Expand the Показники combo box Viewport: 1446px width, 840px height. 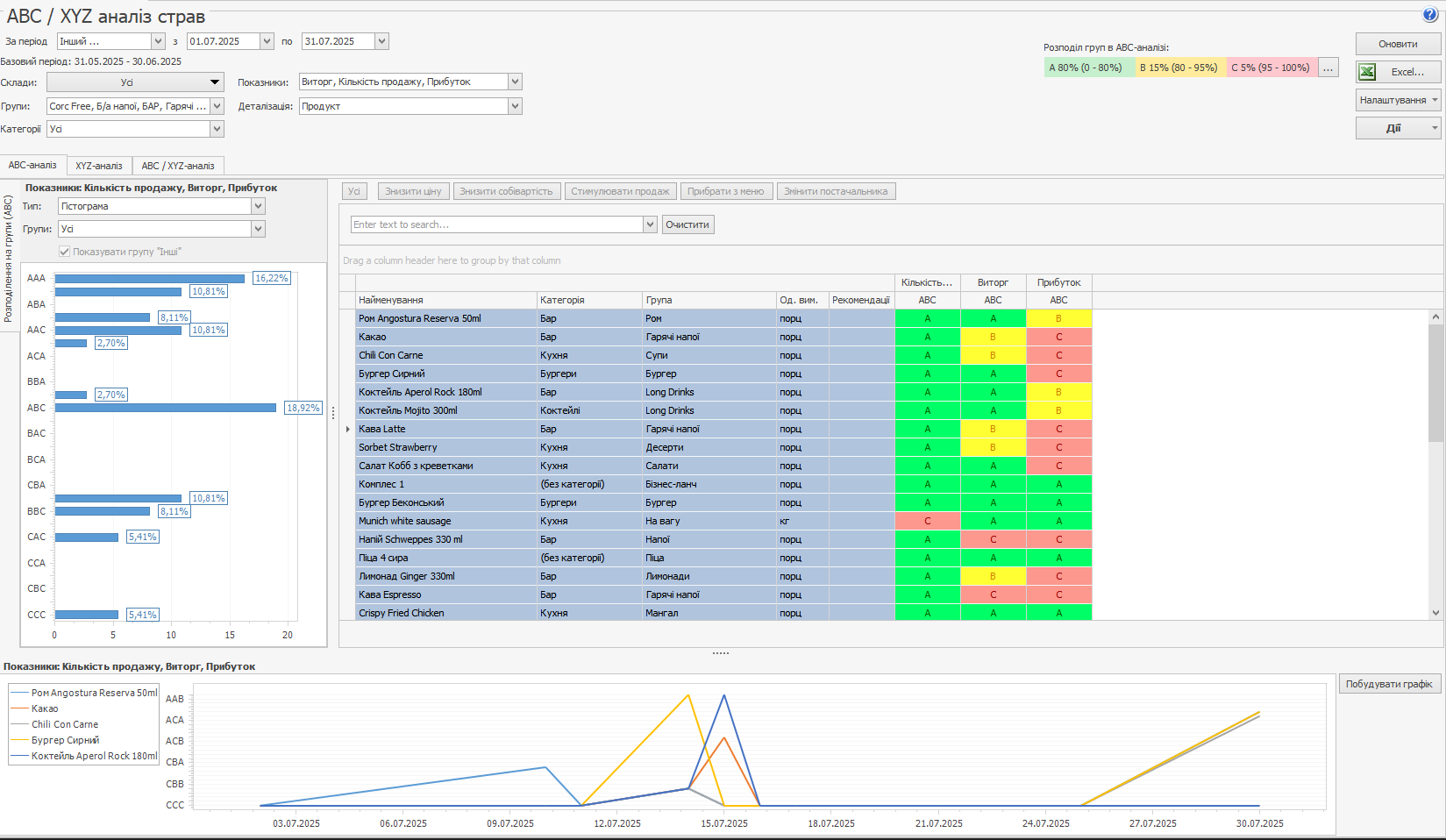pyautogui.click(x=515, y=82)
